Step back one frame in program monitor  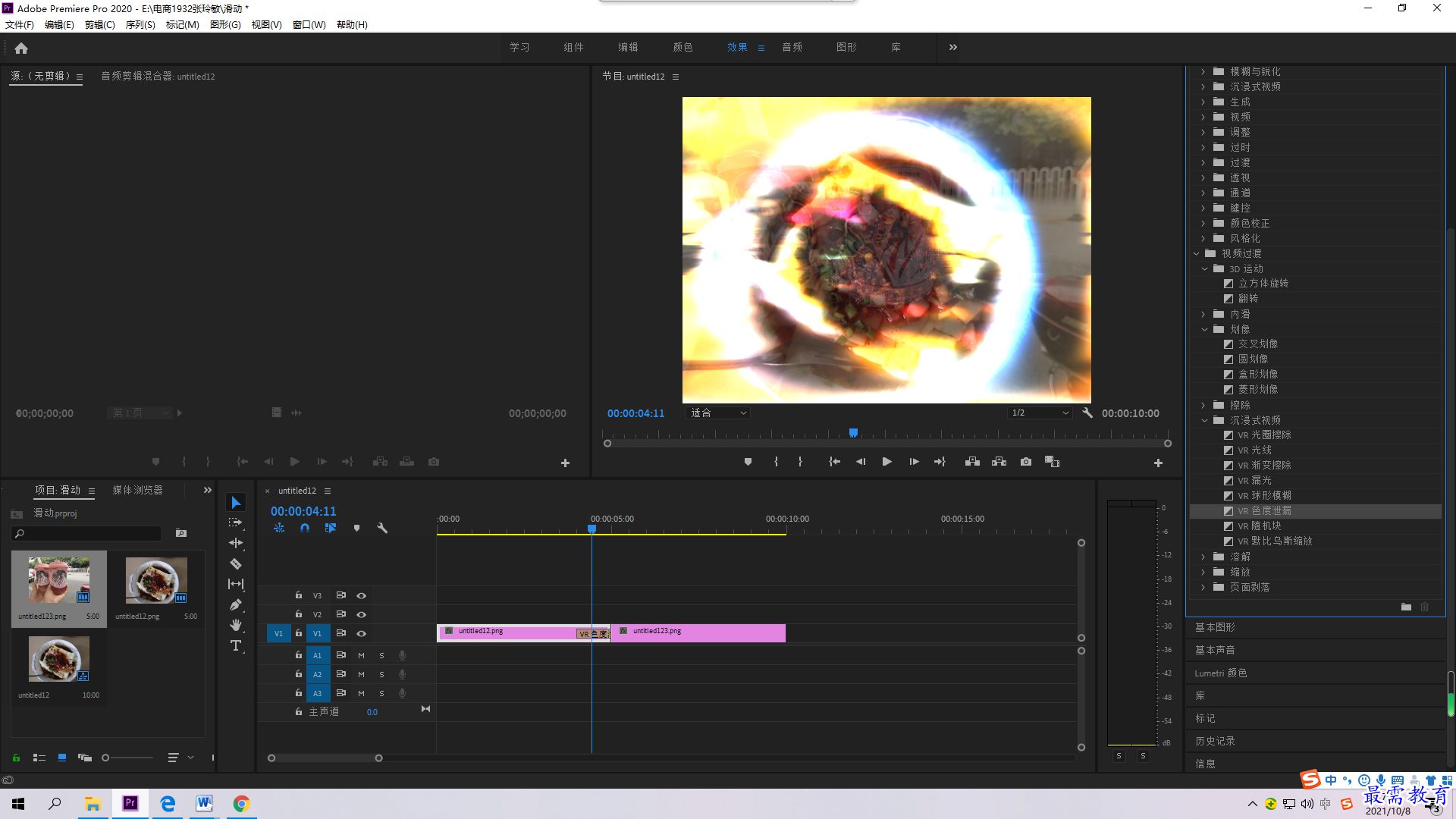point(861,462)
